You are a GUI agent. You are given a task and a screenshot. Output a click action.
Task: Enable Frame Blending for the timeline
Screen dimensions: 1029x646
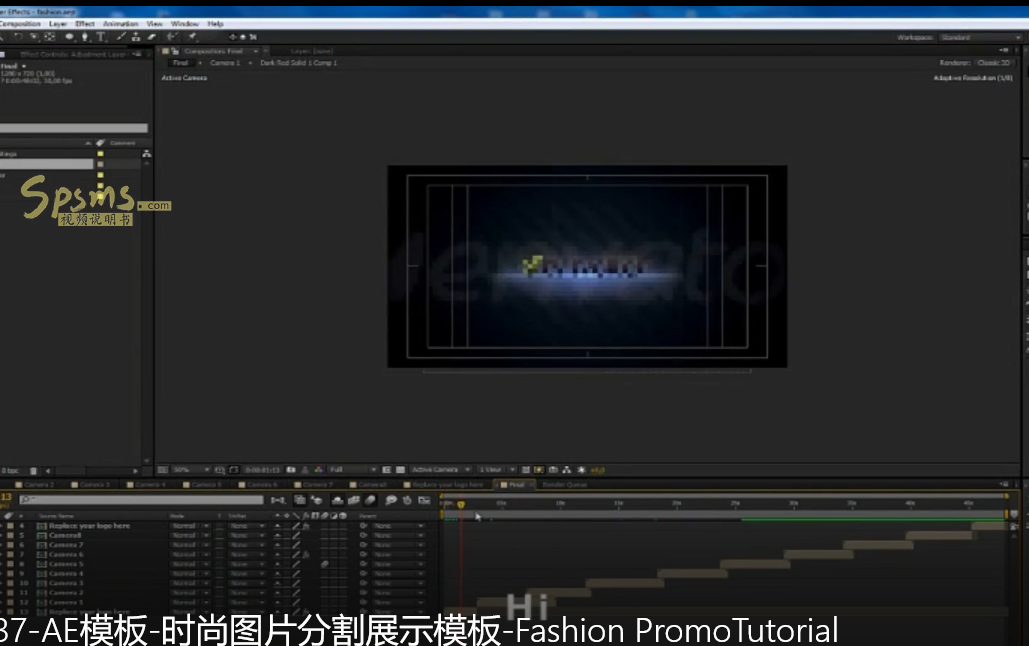click(x=354, y=500)
